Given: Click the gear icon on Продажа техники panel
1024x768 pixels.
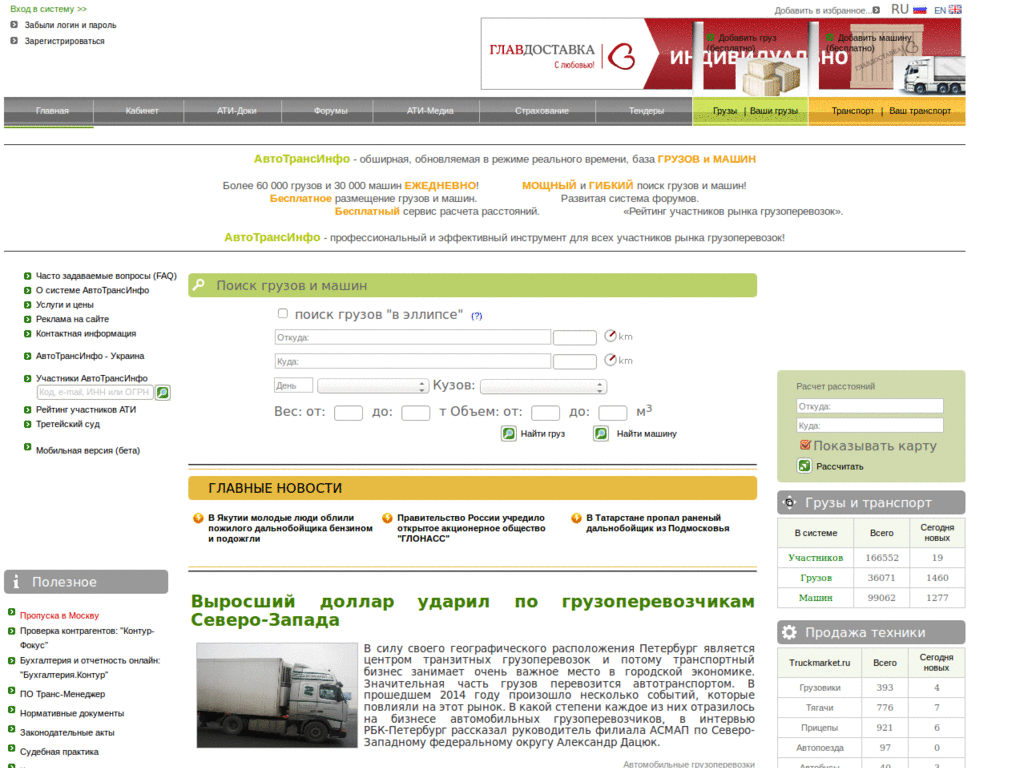Looking at the screenshot, I should (x=789, y=632).
